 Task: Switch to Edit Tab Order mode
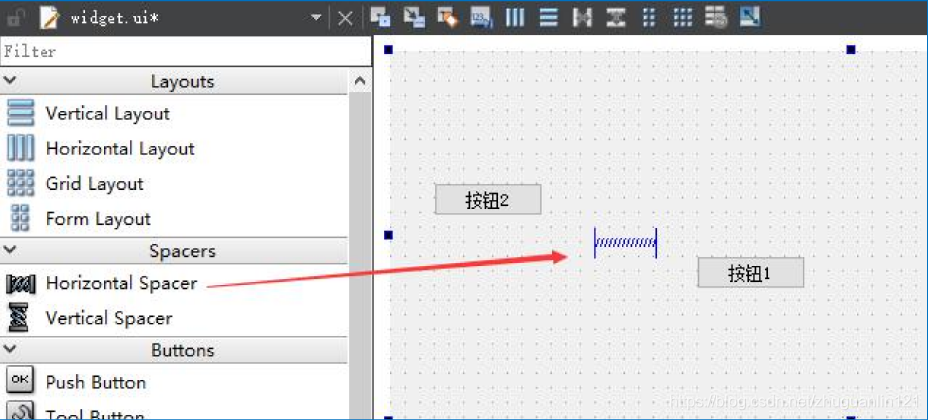481,18
